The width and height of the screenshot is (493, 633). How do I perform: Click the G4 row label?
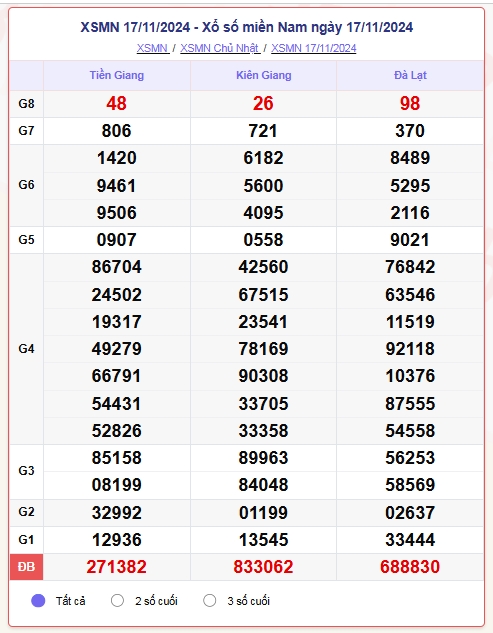26,349
